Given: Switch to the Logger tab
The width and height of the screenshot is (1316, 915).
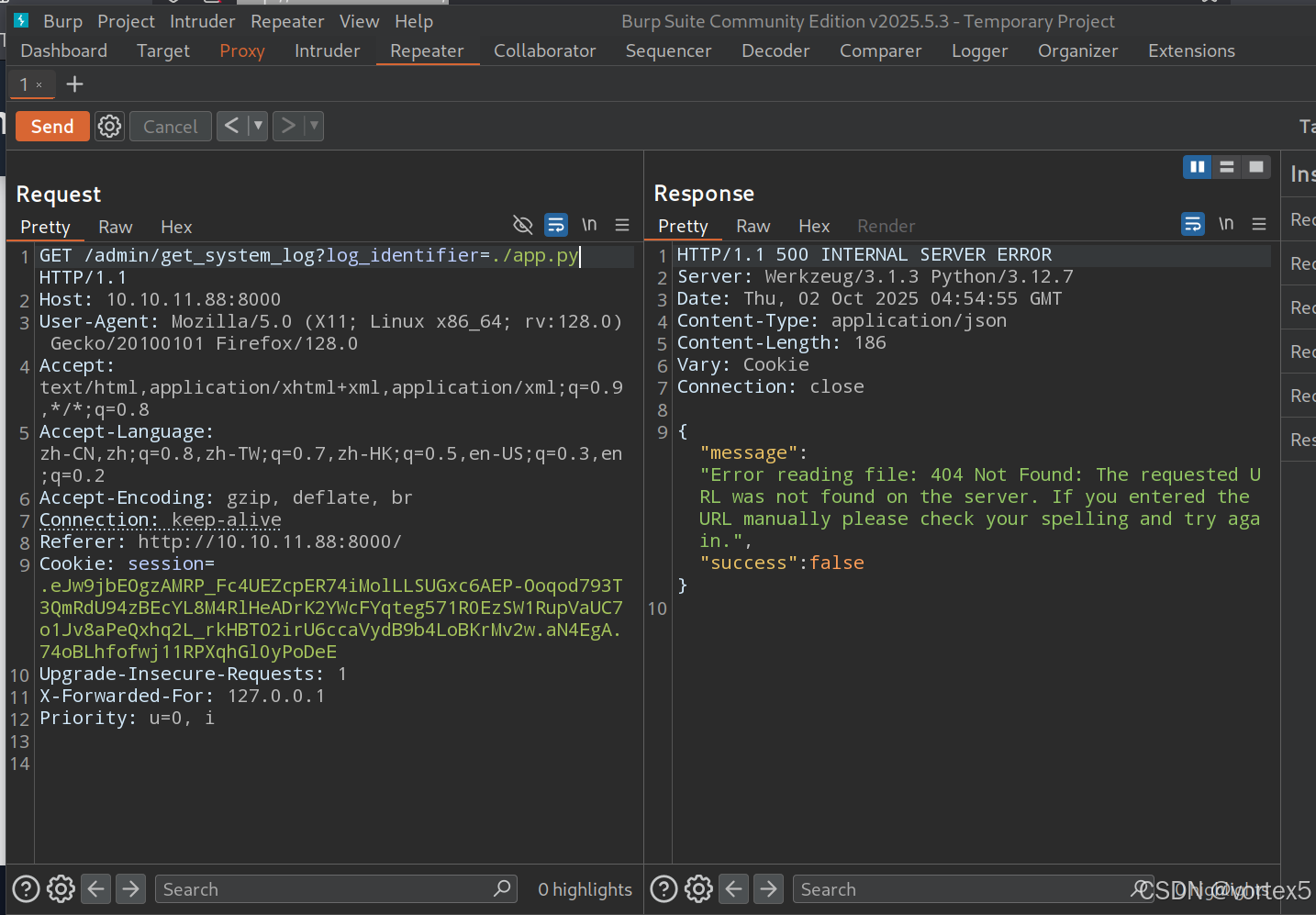Looking at the screenshot, I should point(979,50).
